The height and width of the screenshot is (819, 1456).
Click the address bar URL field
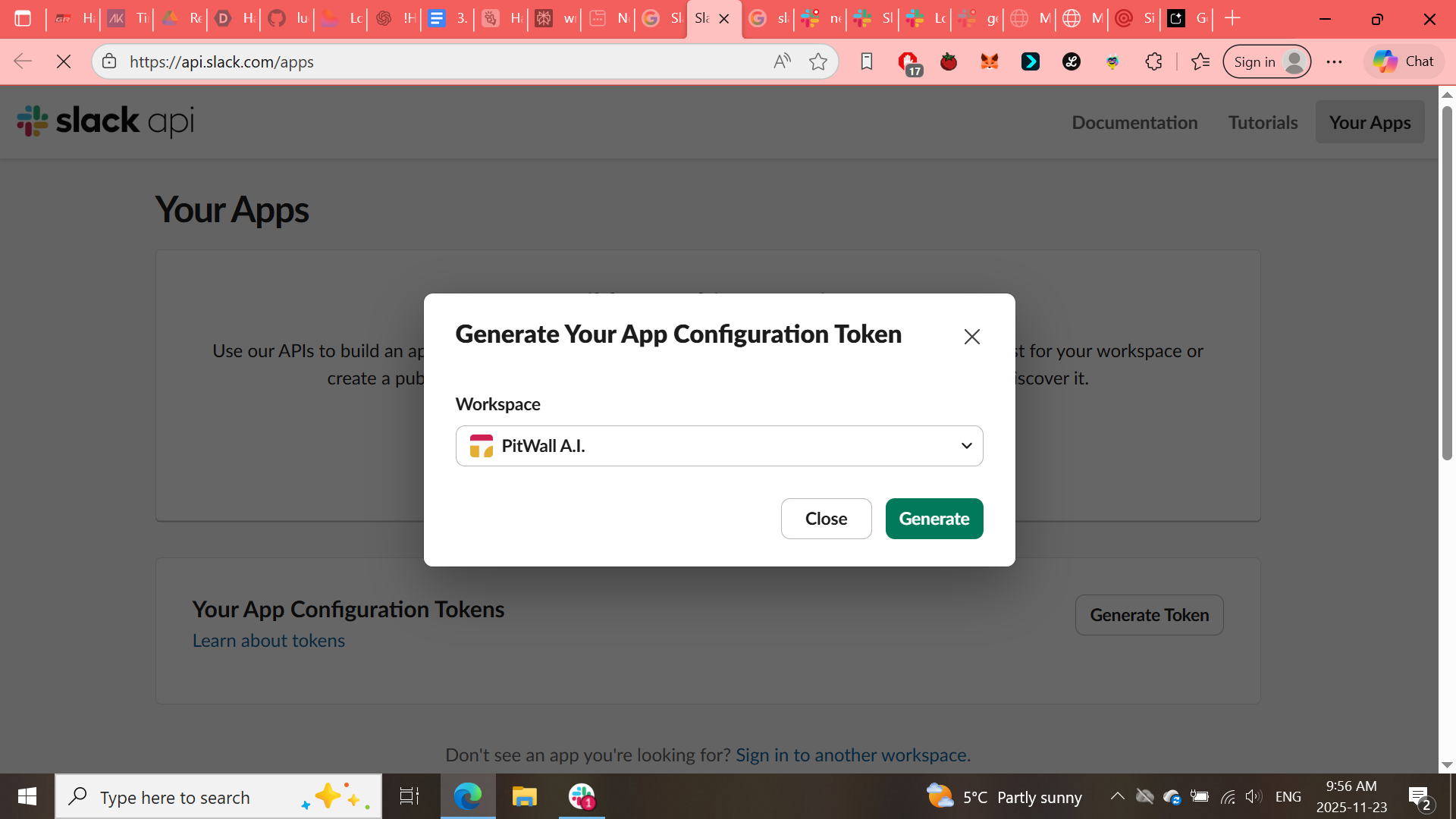[x=440, y=61]
